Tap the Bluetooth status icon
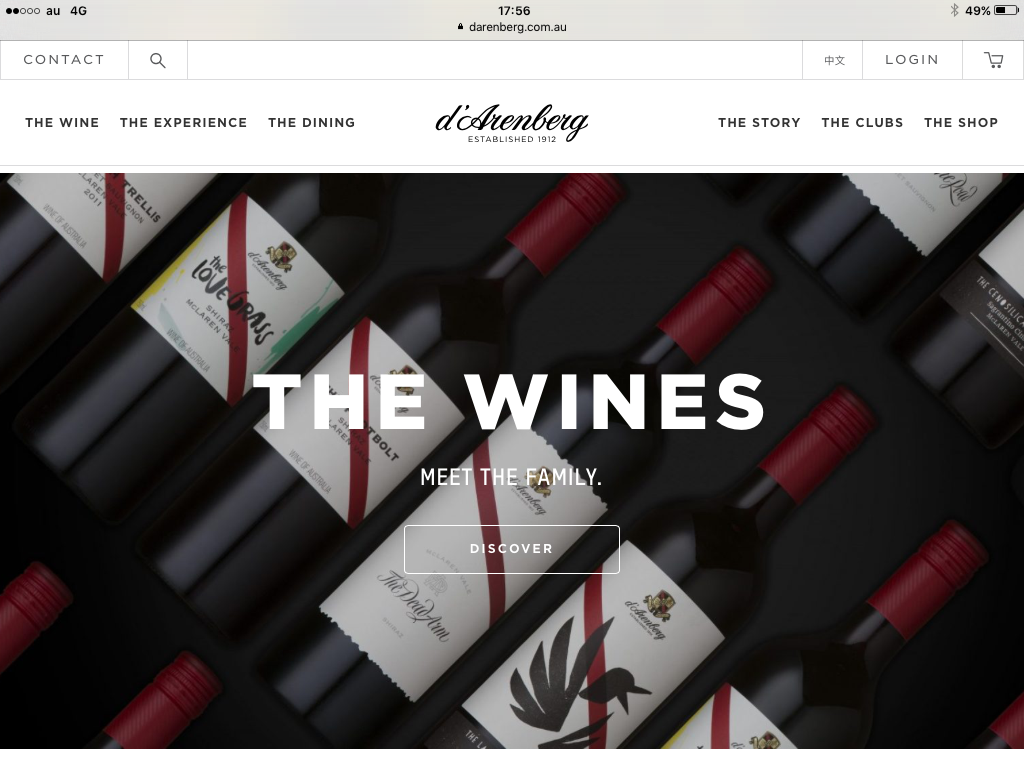Screen dimensions: 1024x768 (954, 10)
